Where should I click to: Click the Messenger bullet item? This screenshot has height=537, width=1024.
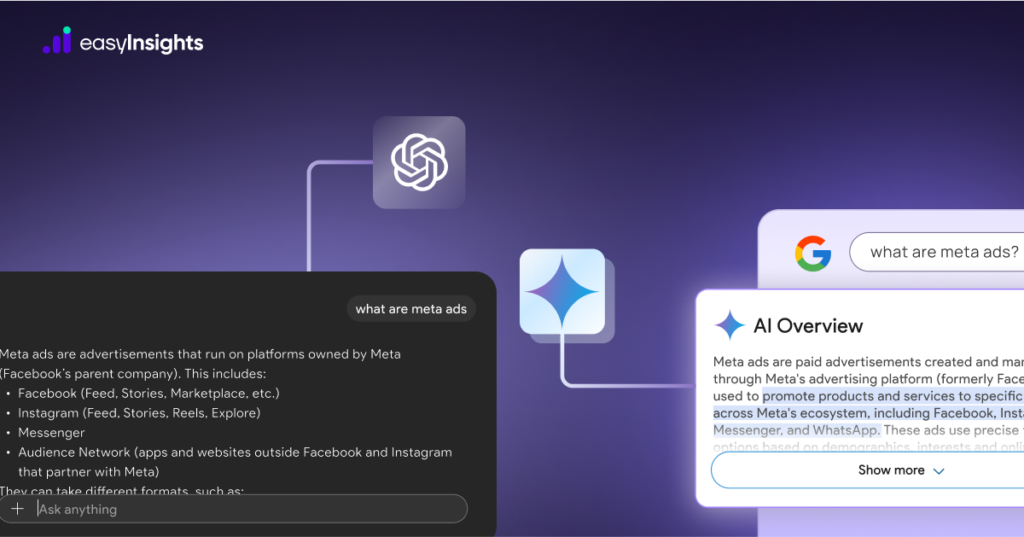point(52,432)
